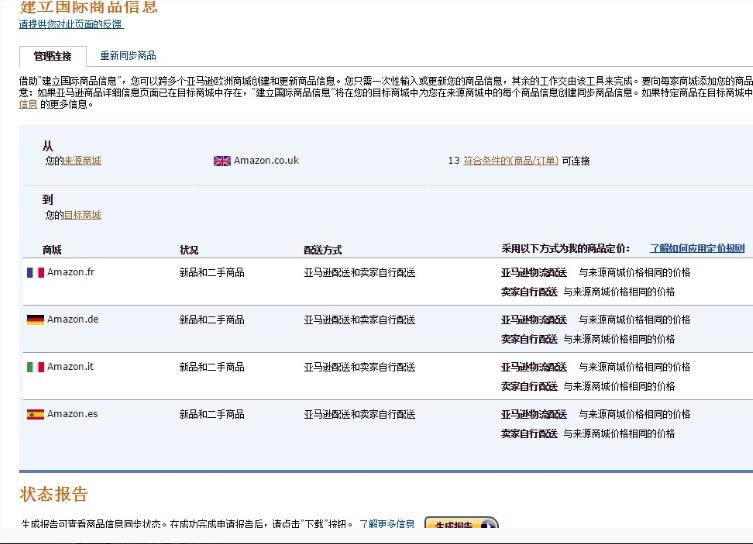Viewport: 753px width, 544px height.
Task: Click 亚马逊物流配送 pricing label in Amazon.it row
Action: click(x=534, y=367)
